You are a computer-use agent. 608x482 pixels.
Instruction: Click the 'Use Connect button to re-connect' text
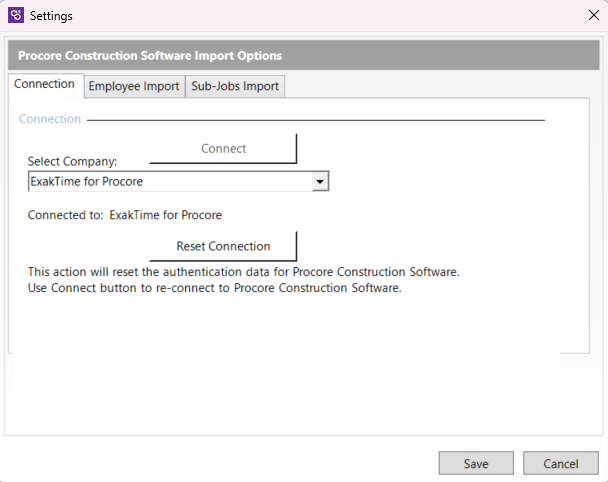214,288
